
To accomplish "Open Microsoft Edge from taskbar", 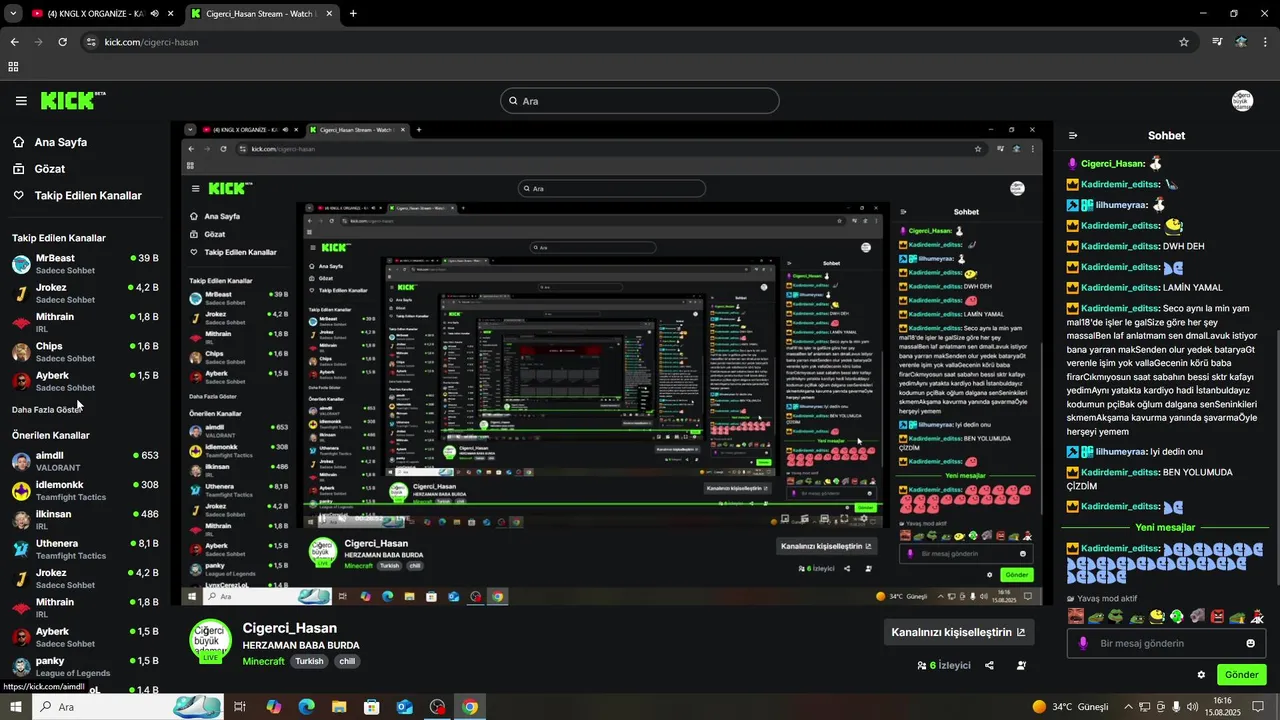I will (306, 707).
